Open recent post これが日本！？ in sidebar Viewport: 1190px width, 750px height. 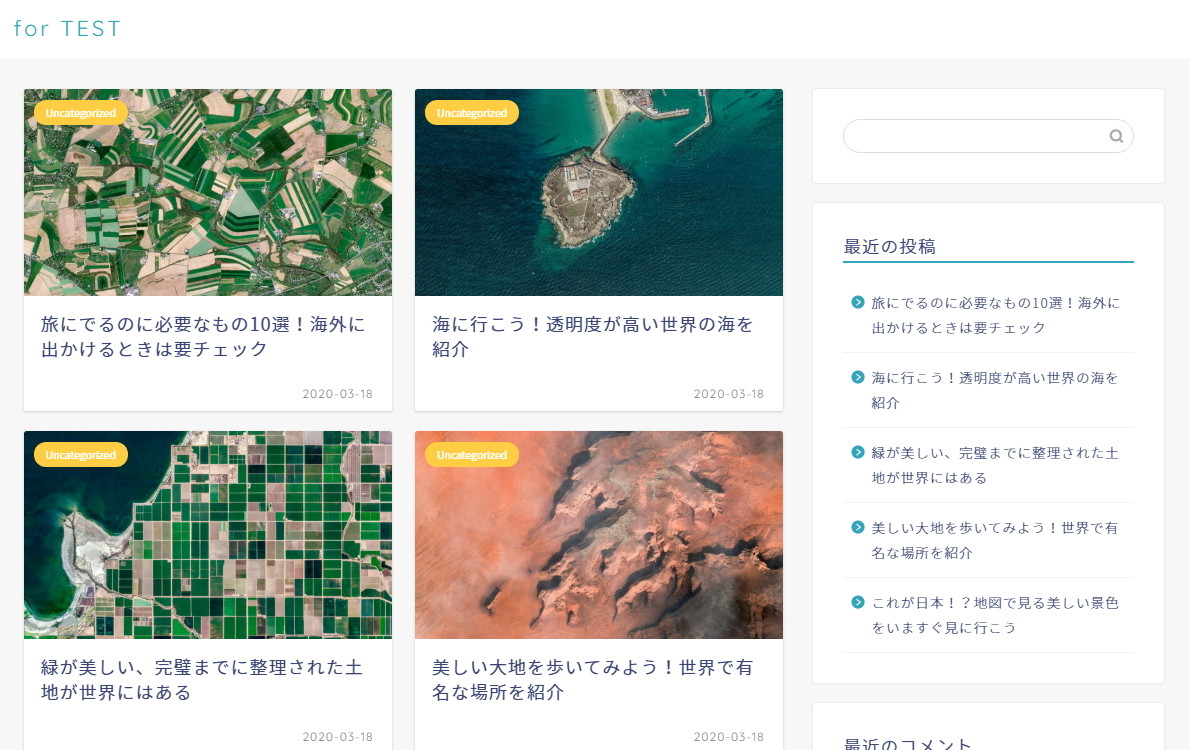[995, 615]
